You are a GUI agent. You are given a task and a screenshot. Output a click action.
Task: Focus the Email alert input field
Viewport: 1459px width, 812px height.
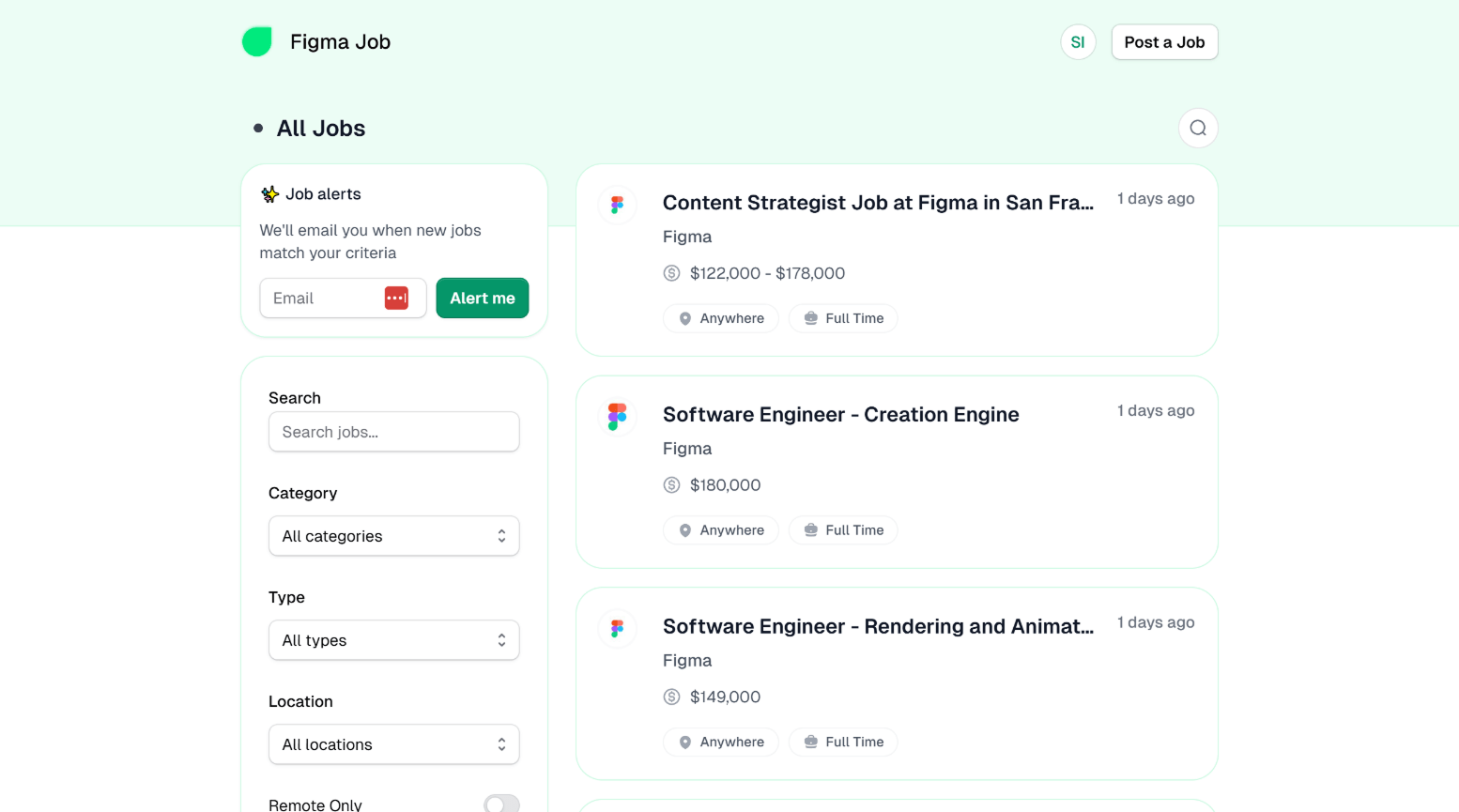pyautogui.click(x=324, y=299)
